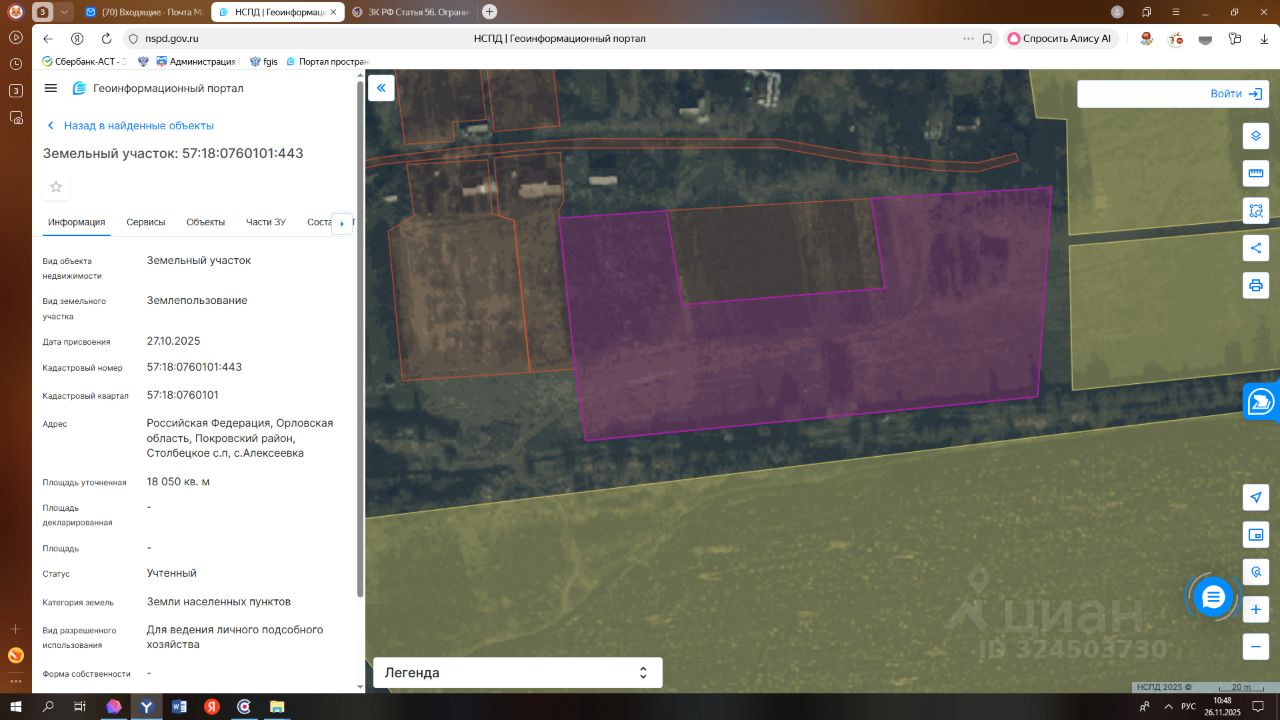Screen dimensions: 1280x720
Task: Open the Администрация bookmark
Action: tap(196, 61)
